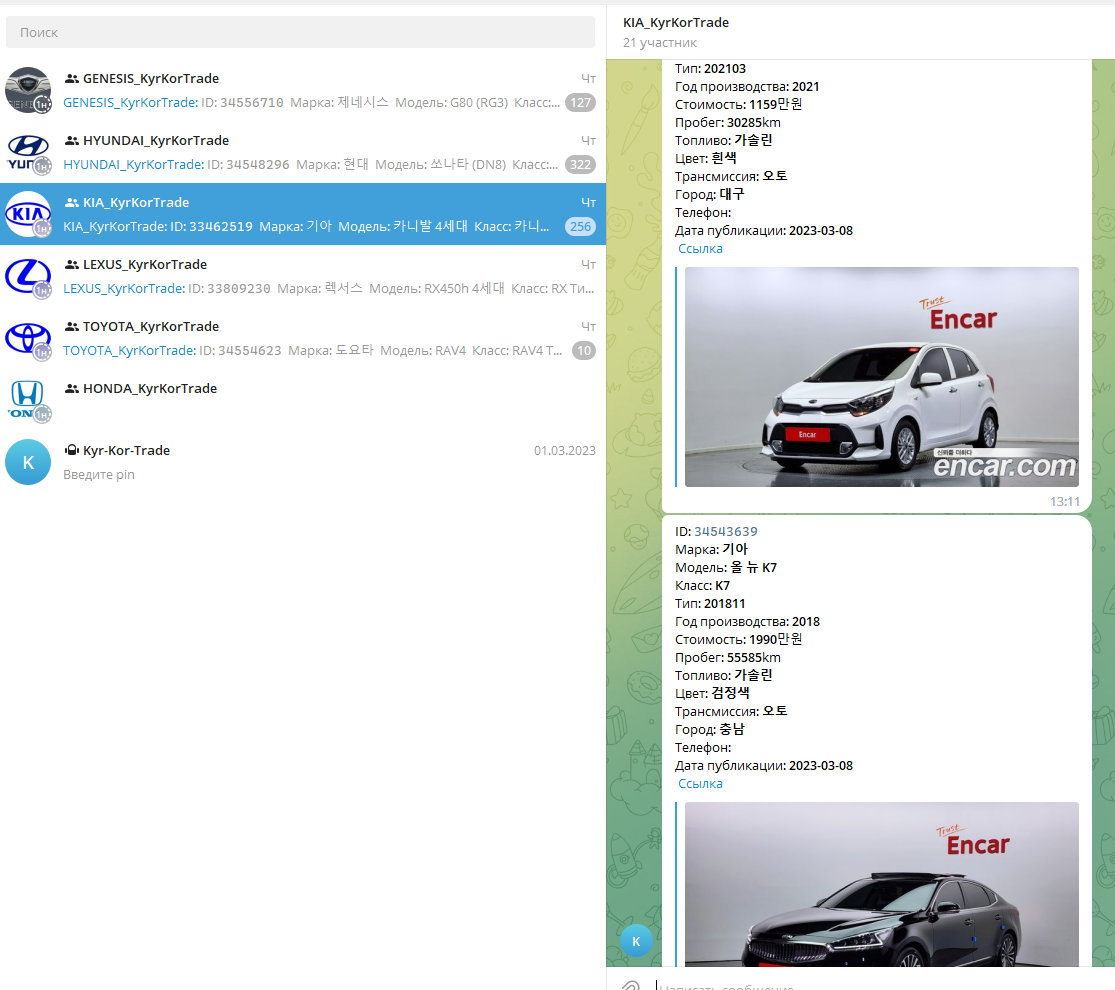Click the 01.03.2023 date on Kyr-Kor-Trade
Image resolution: width=1115 pixels, height=990 pixels.
tap(565, 450)
